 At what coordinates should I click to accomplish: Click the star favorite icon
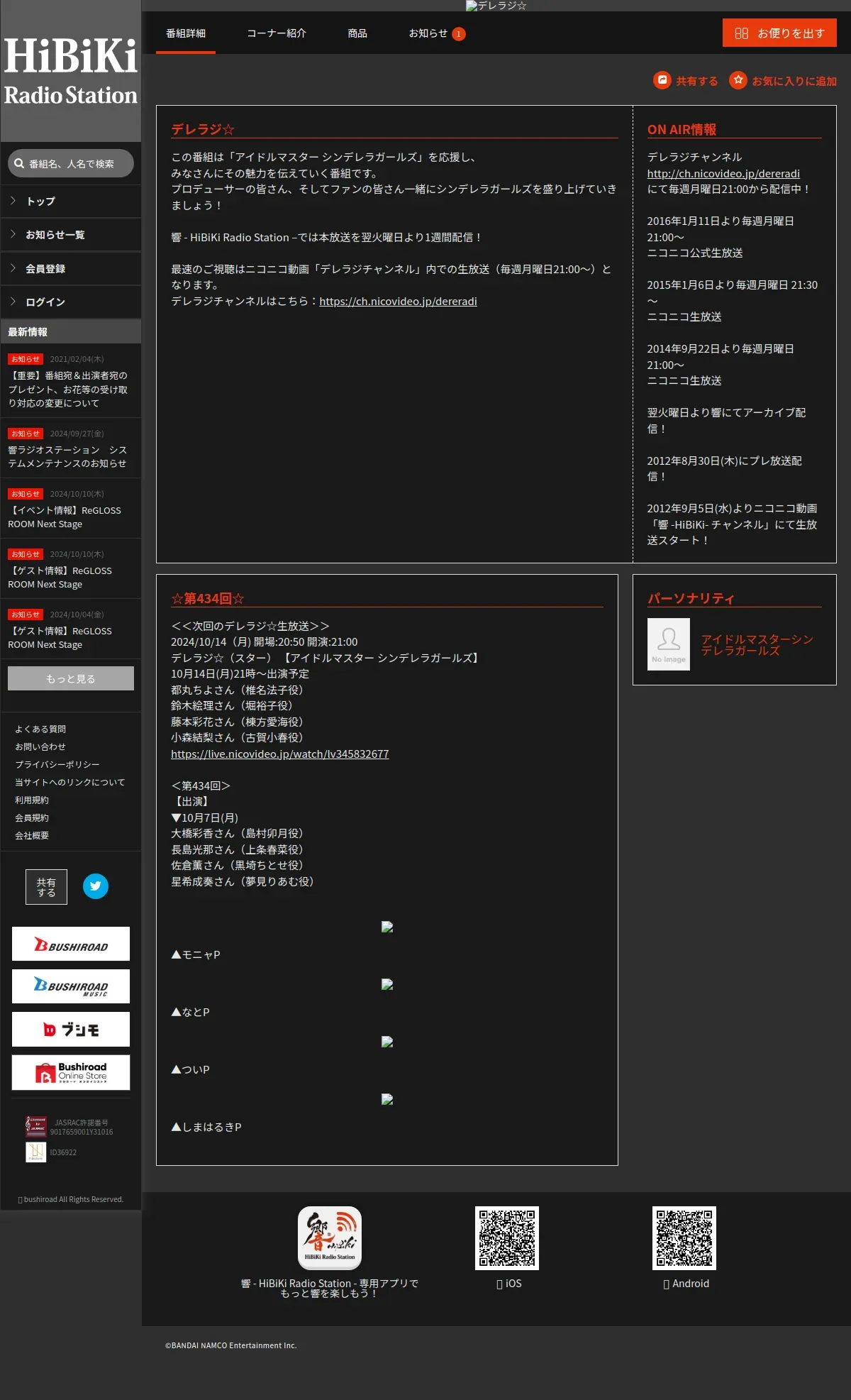(x=738, y=80)
